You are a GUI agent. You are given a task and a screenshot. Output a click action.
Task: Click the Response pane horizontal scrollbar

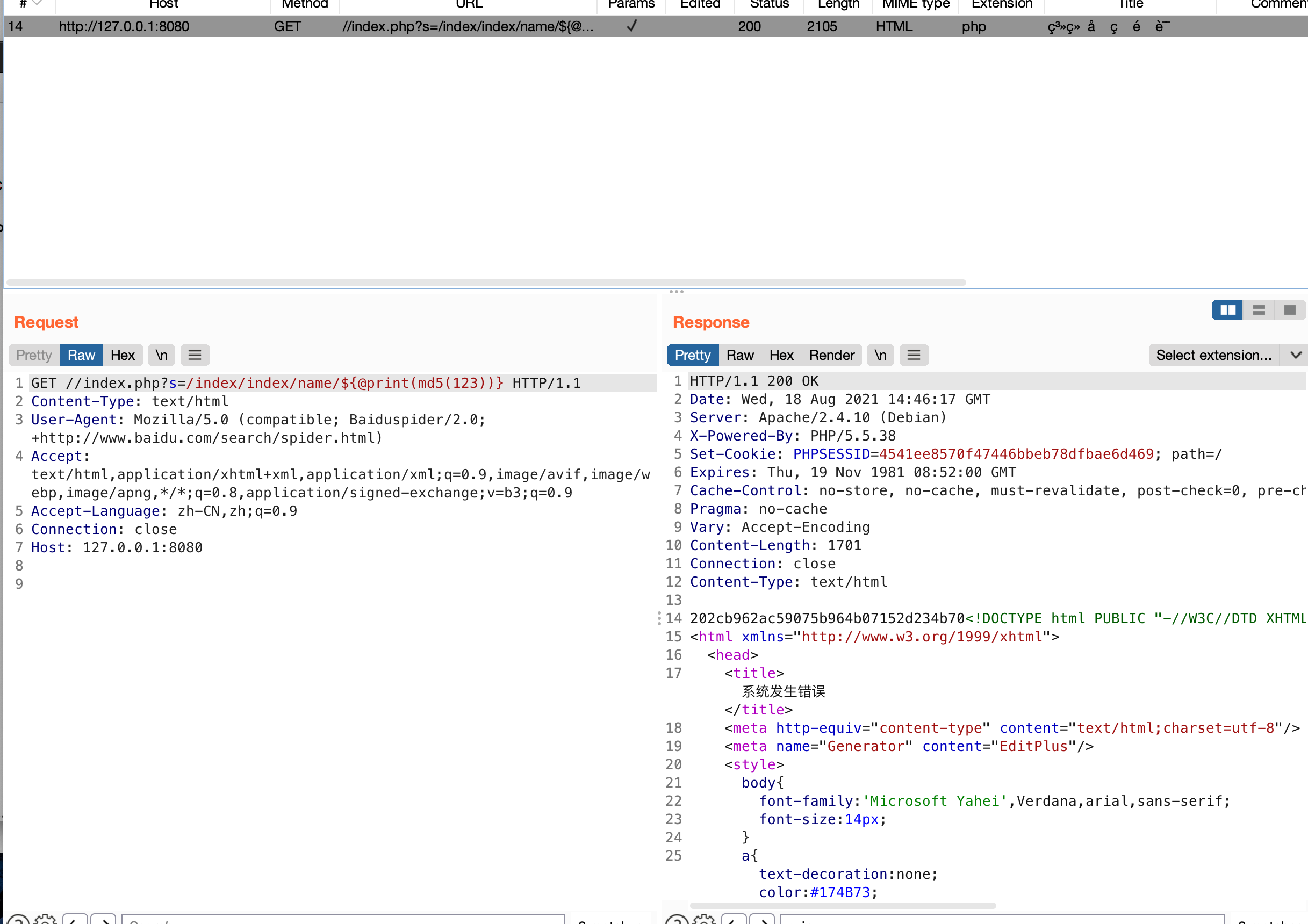(843, 905)
